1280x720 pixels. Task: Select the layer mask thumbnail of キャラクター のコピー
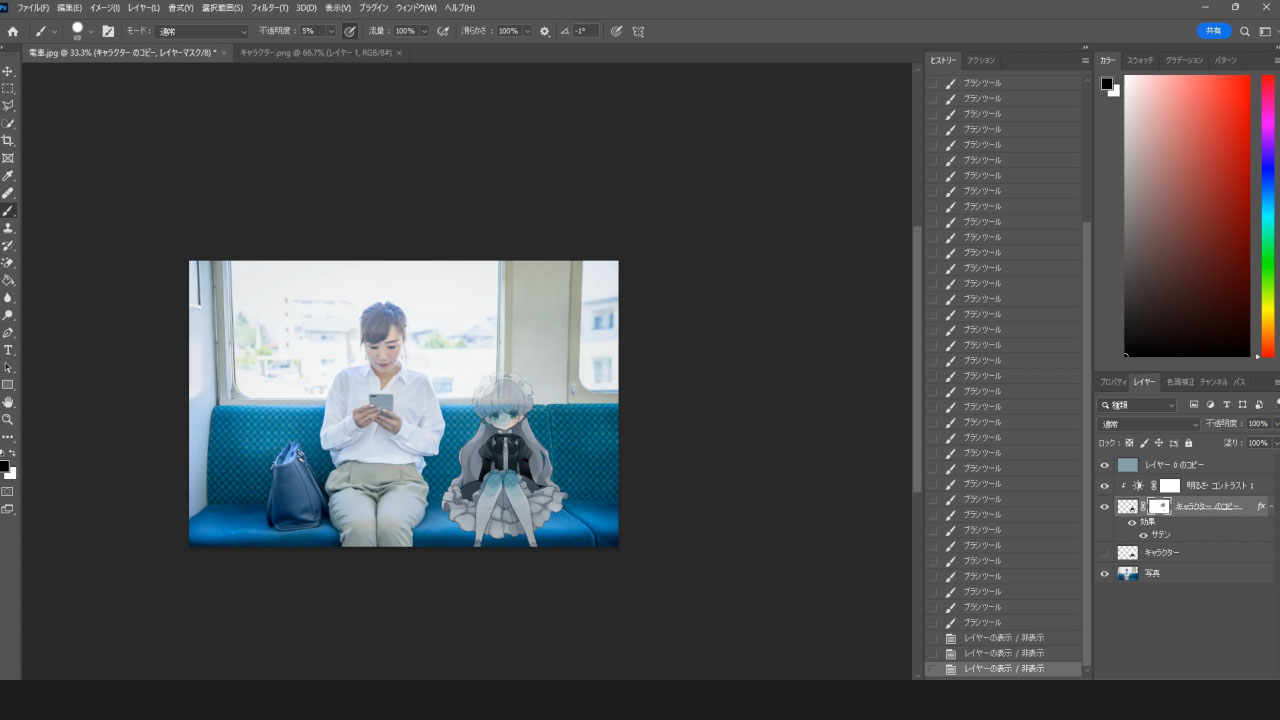tap(1159, 507)
